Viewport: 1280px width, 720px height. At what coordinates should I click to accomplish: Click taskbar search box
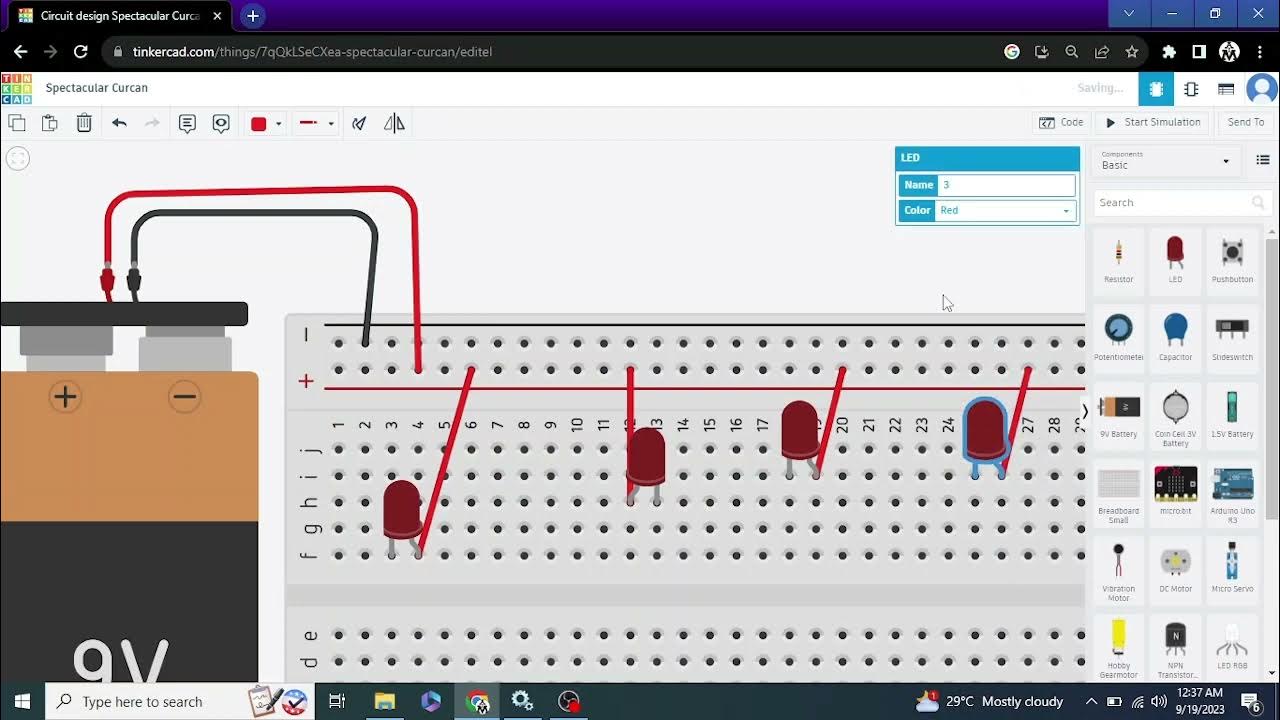point(180,701)
